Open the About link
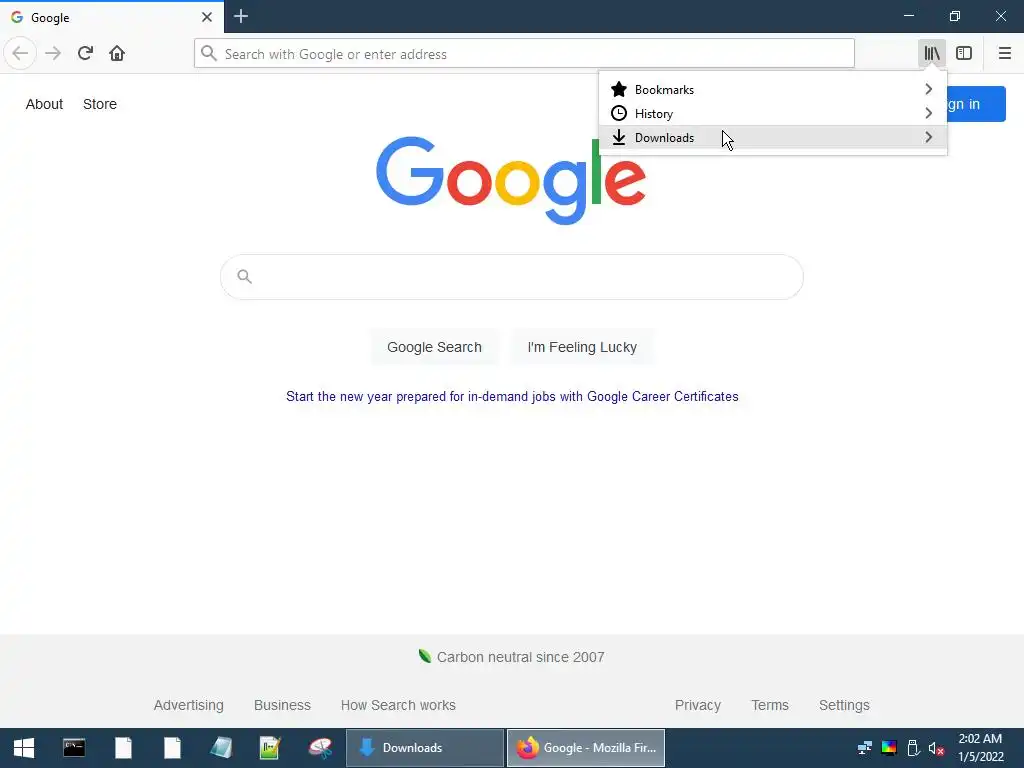1024x768 pixels. click(44, 104)
